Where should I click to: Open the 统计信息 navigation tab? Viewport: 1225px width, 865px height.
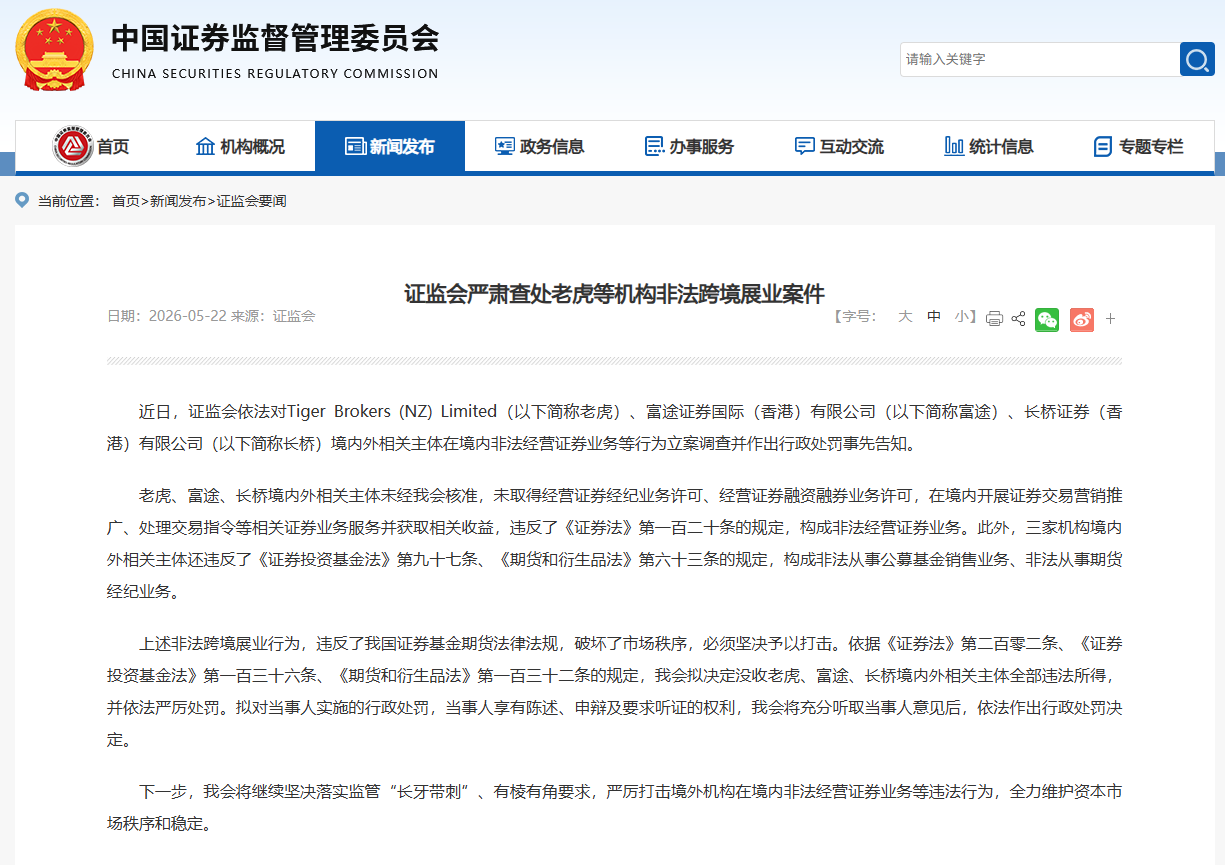(x=990, y=147)
